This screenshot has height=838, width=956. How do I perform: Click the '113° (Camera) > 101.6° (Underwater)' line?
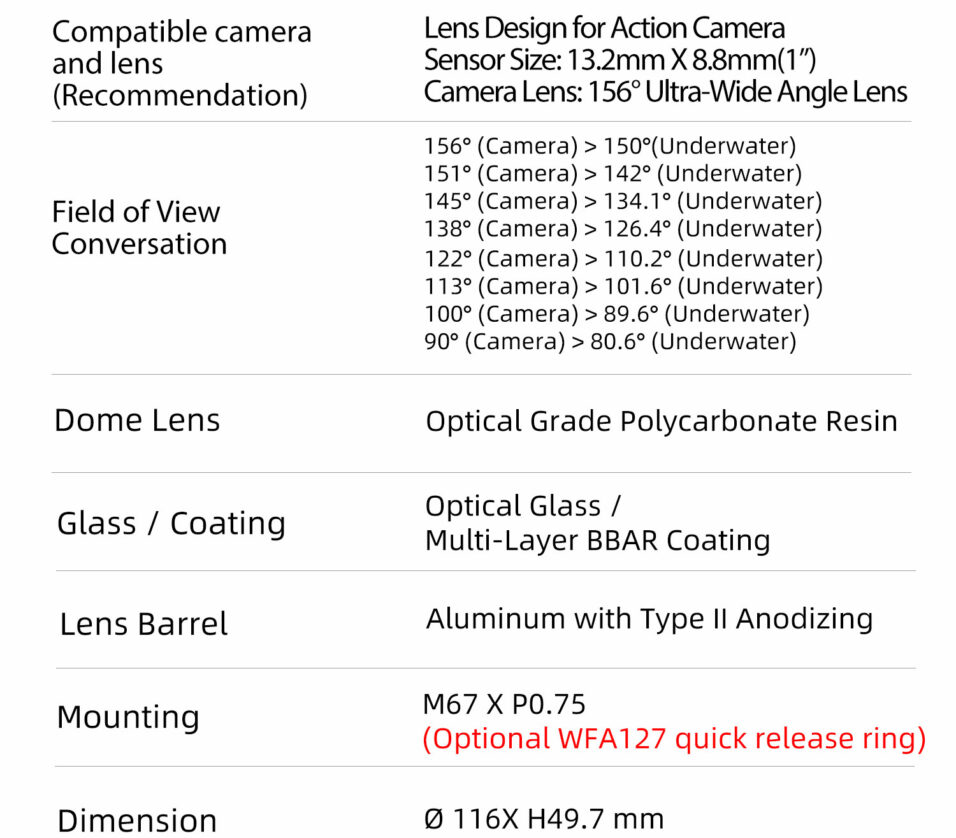[622, 287]
